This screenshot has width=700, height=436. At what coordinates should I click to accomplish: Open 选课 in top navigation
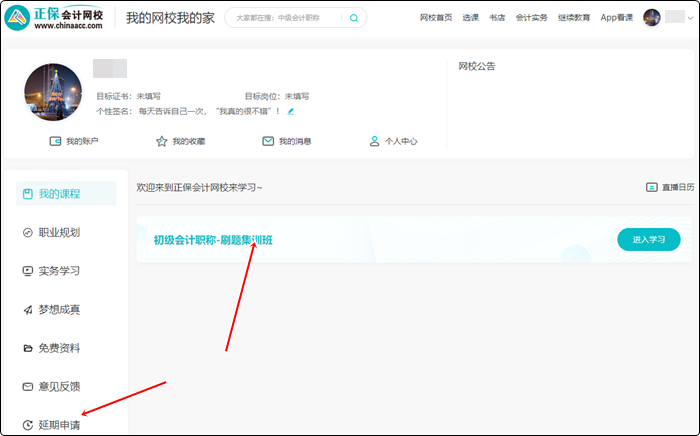point(471,18)
